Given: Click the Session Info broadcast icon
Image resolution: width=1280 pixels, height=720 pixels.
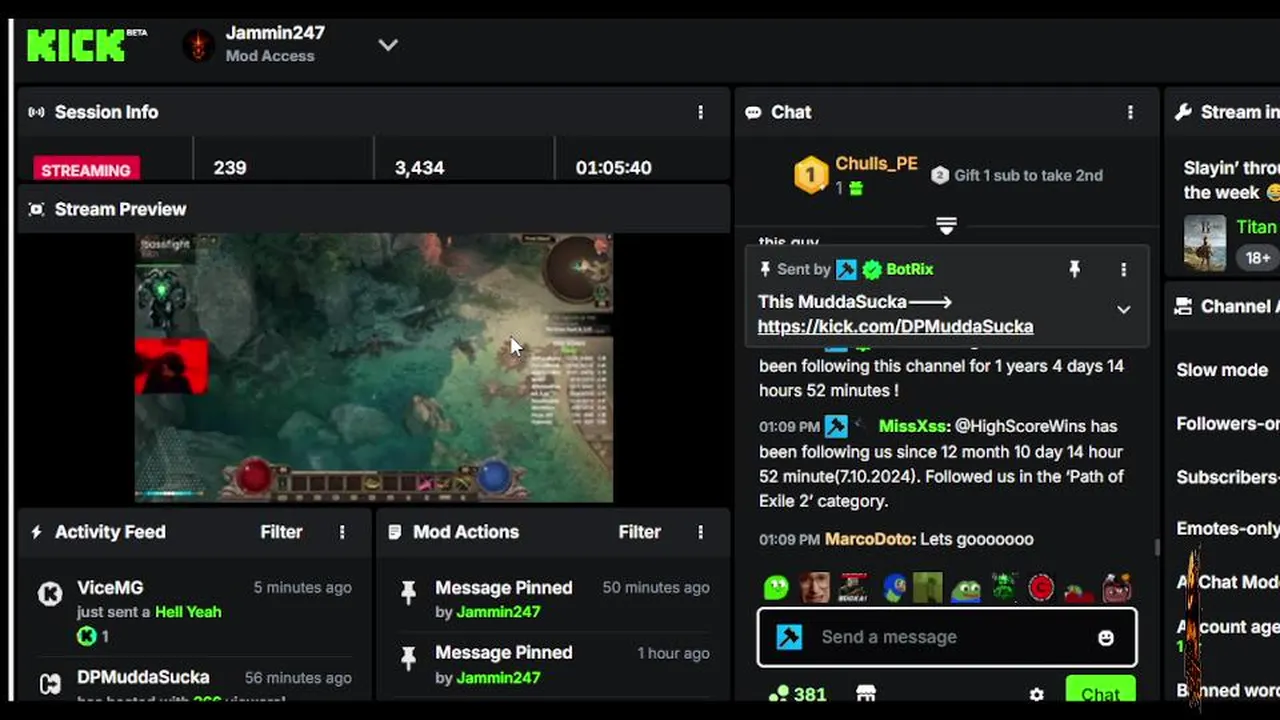Looking at the screenshot, I should click(x=37, y=112).
